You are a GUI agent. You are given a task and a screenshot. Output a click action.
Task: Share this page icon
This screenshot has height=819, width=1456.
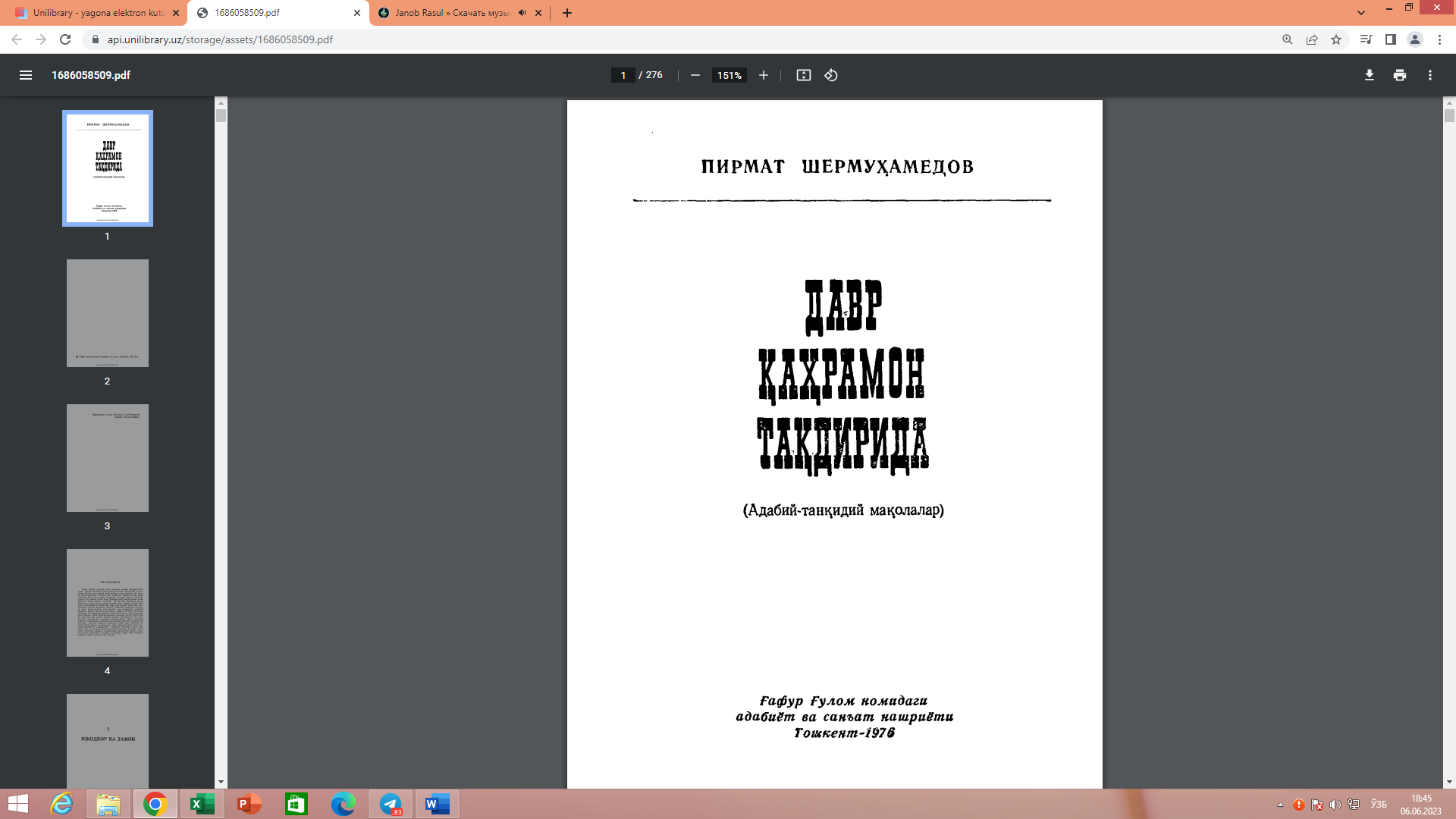(x=1312, y=39)
